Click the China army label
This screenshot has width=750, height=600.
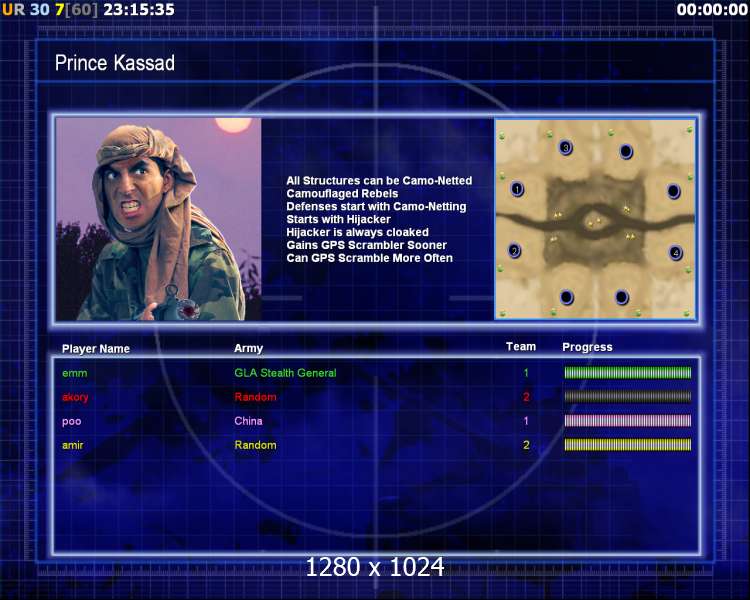[x=248, y=421]
